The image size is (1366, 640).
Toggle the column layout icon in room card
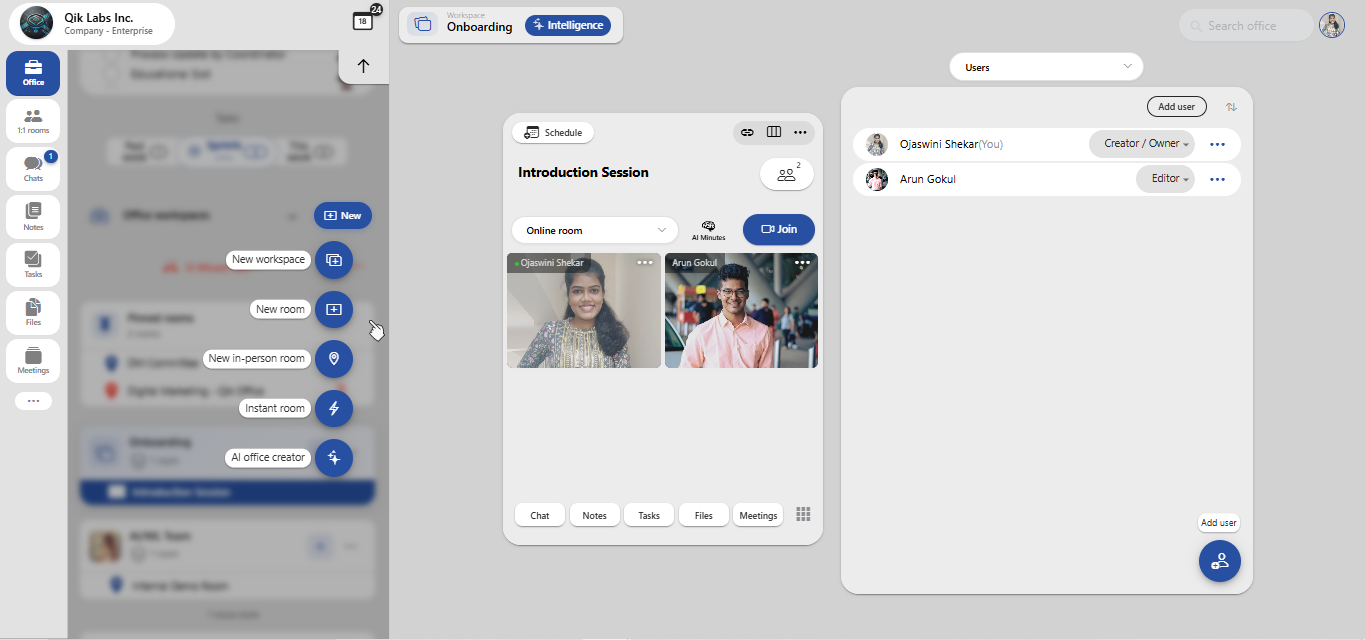pos(774,132)
